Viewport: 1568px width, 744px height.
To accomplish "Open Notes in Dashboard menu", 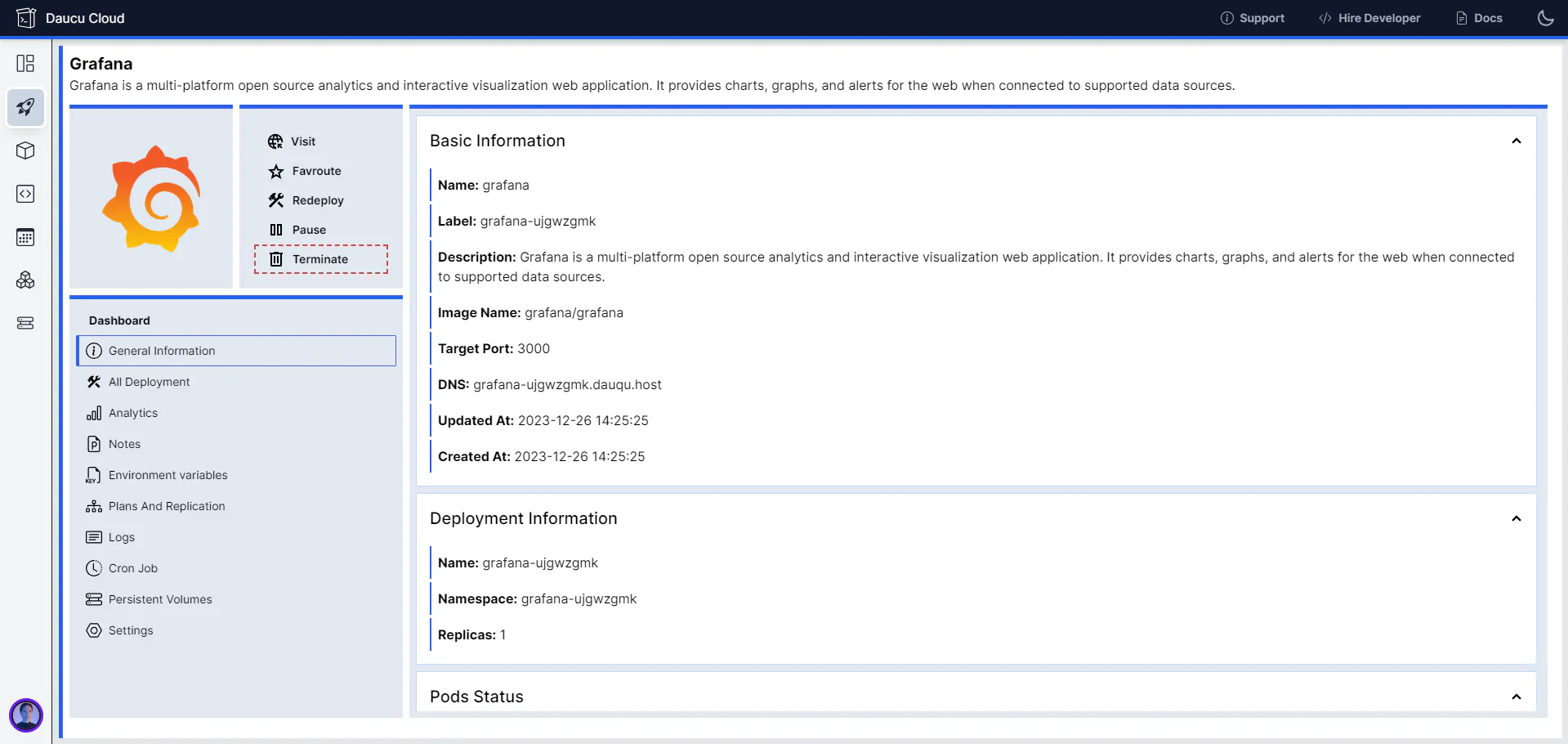I will [236, 444].
